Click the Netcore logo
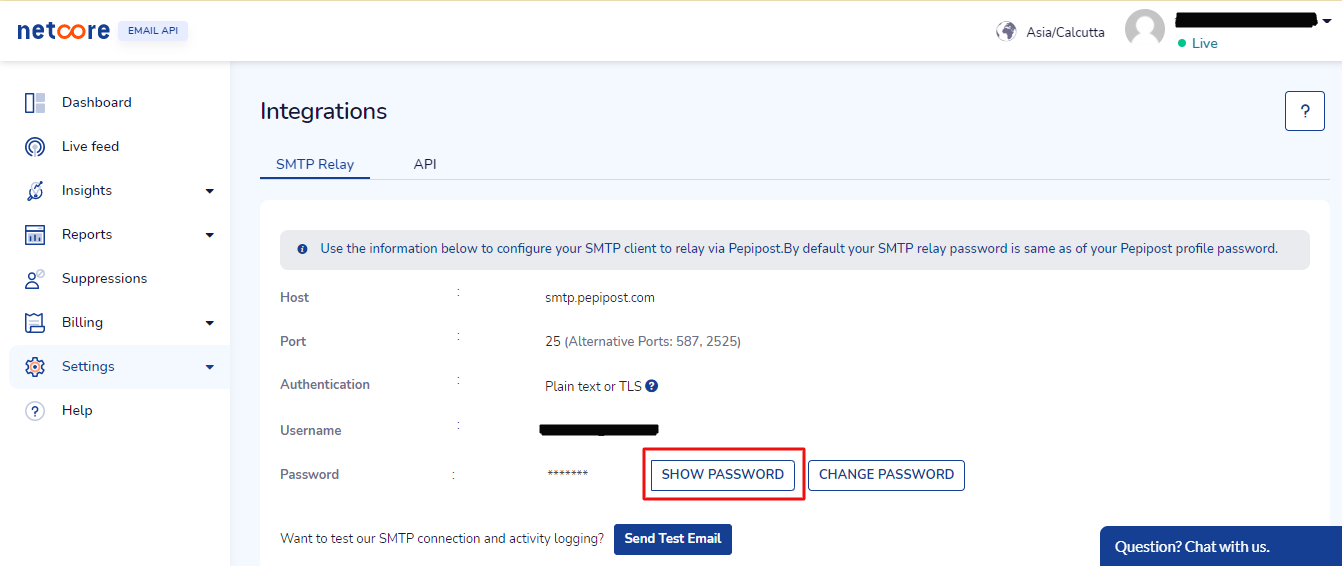The height and width of the screenshot is (566, 1342). click(x=63, y=31)
